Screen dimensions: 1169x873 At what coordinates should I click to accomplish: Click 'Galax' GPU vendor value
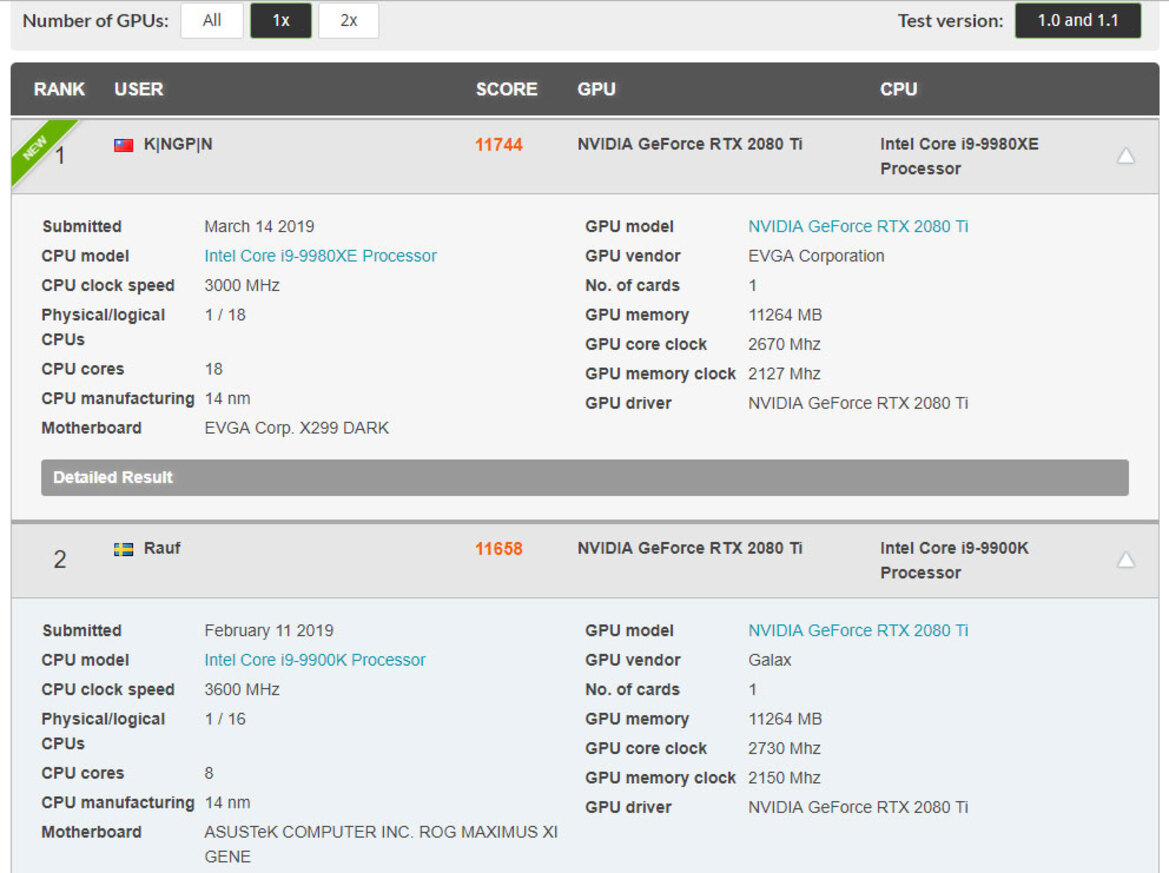click(770, 660)
